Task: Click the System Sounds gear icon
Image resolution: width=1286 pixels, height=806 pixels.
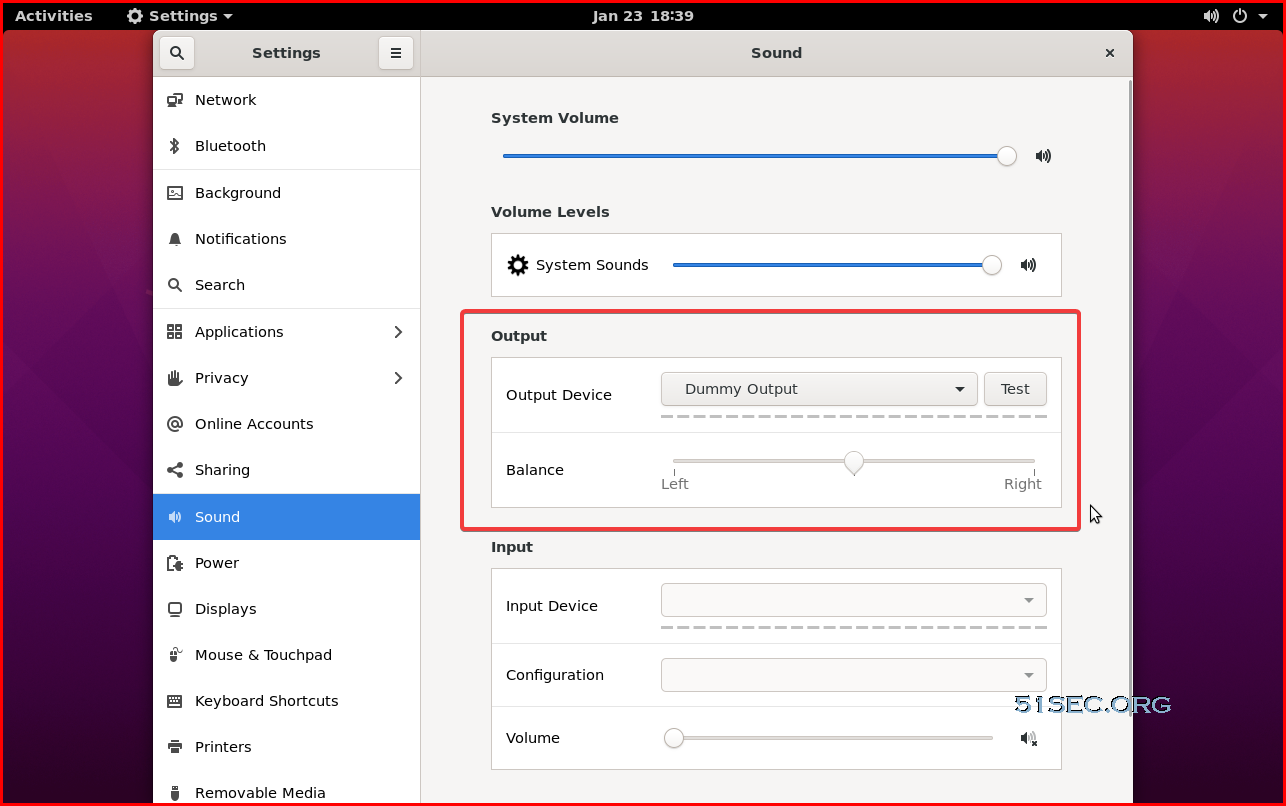Action: pyautogui.click(x=518, y=265)
